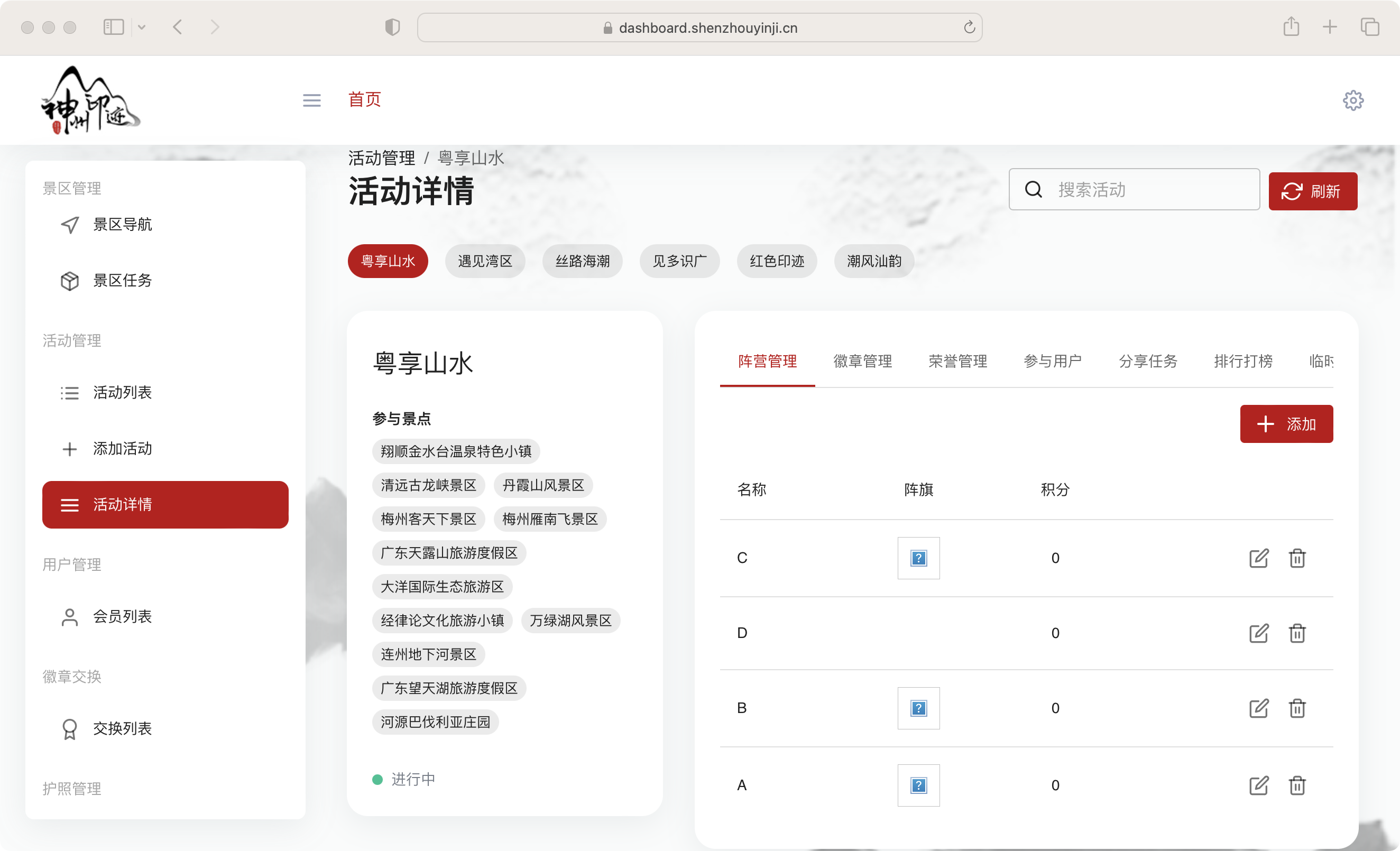Click the Safari share icon
1400x851 pixels.
pos(1291,27)
